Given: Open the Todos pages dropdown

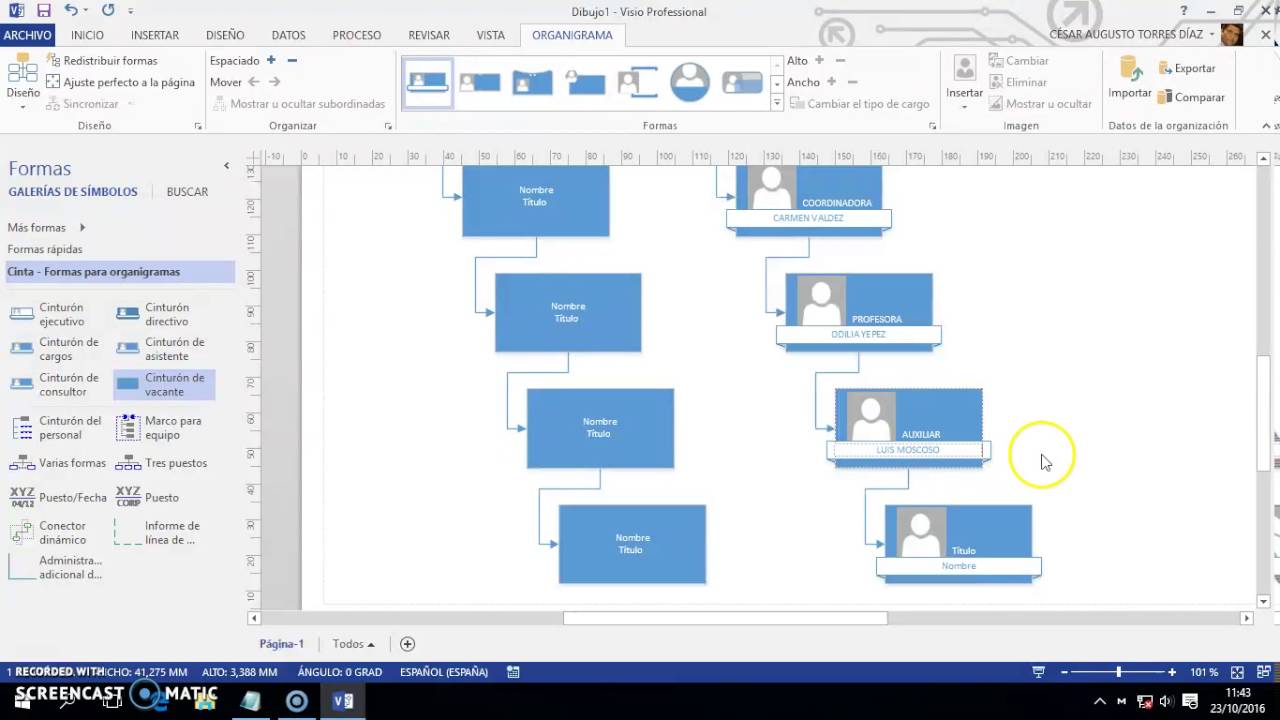Looking at the screenshot, I should coord(353,644).
